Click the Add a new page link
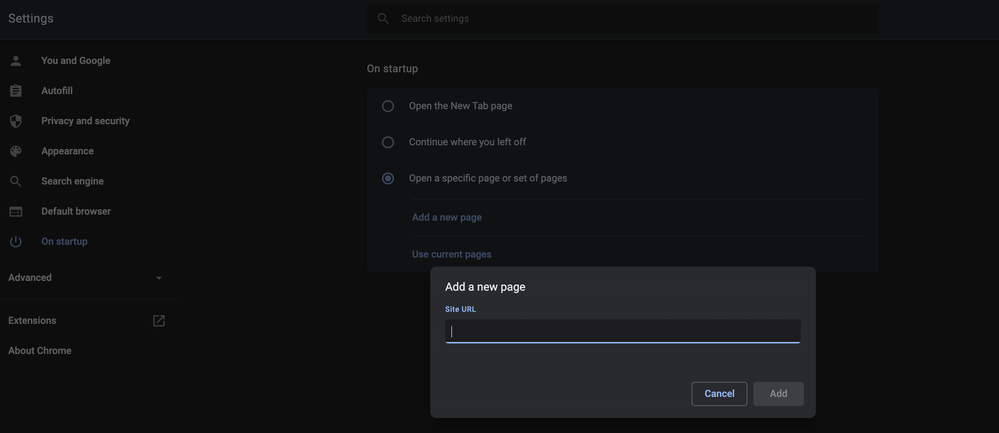999x433 pixels. click(447, 218)
